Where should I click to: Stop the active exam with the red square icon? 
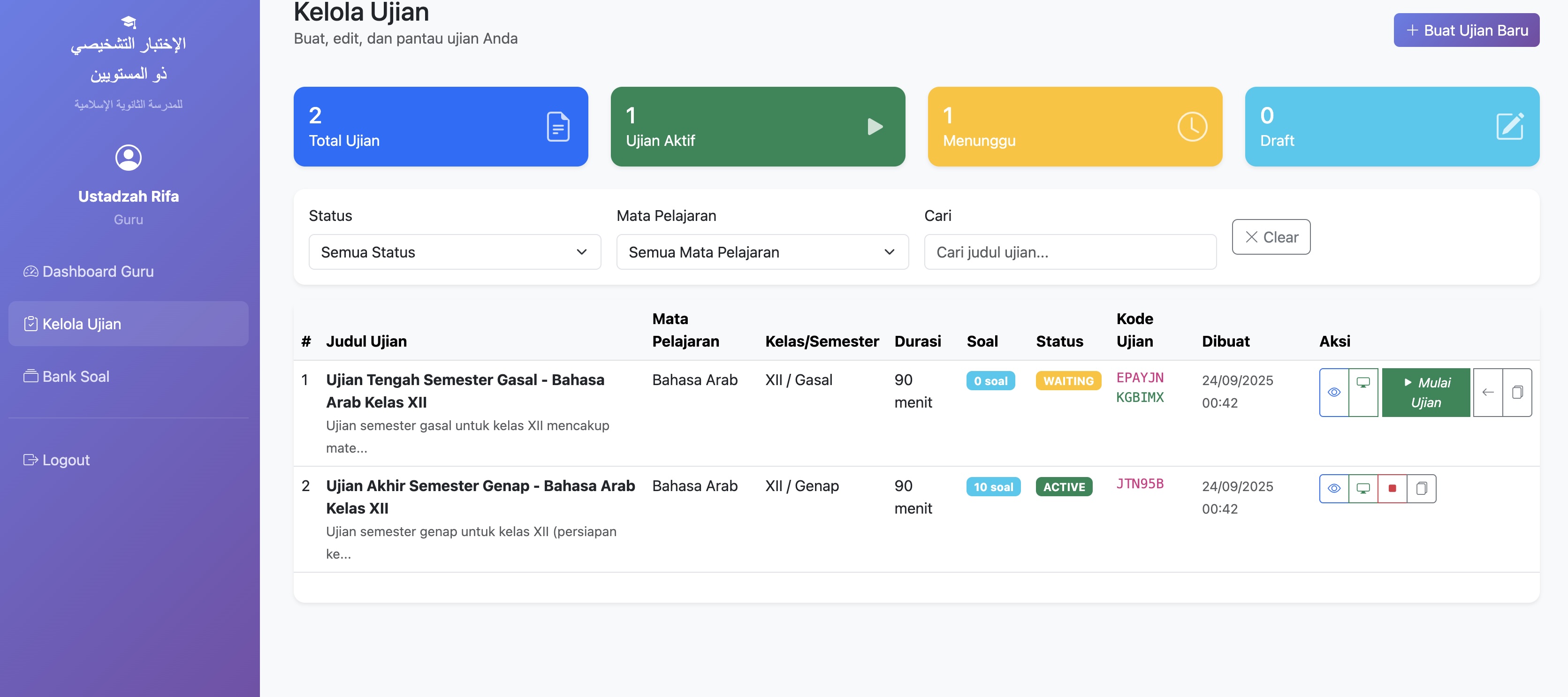point(1392,488)
